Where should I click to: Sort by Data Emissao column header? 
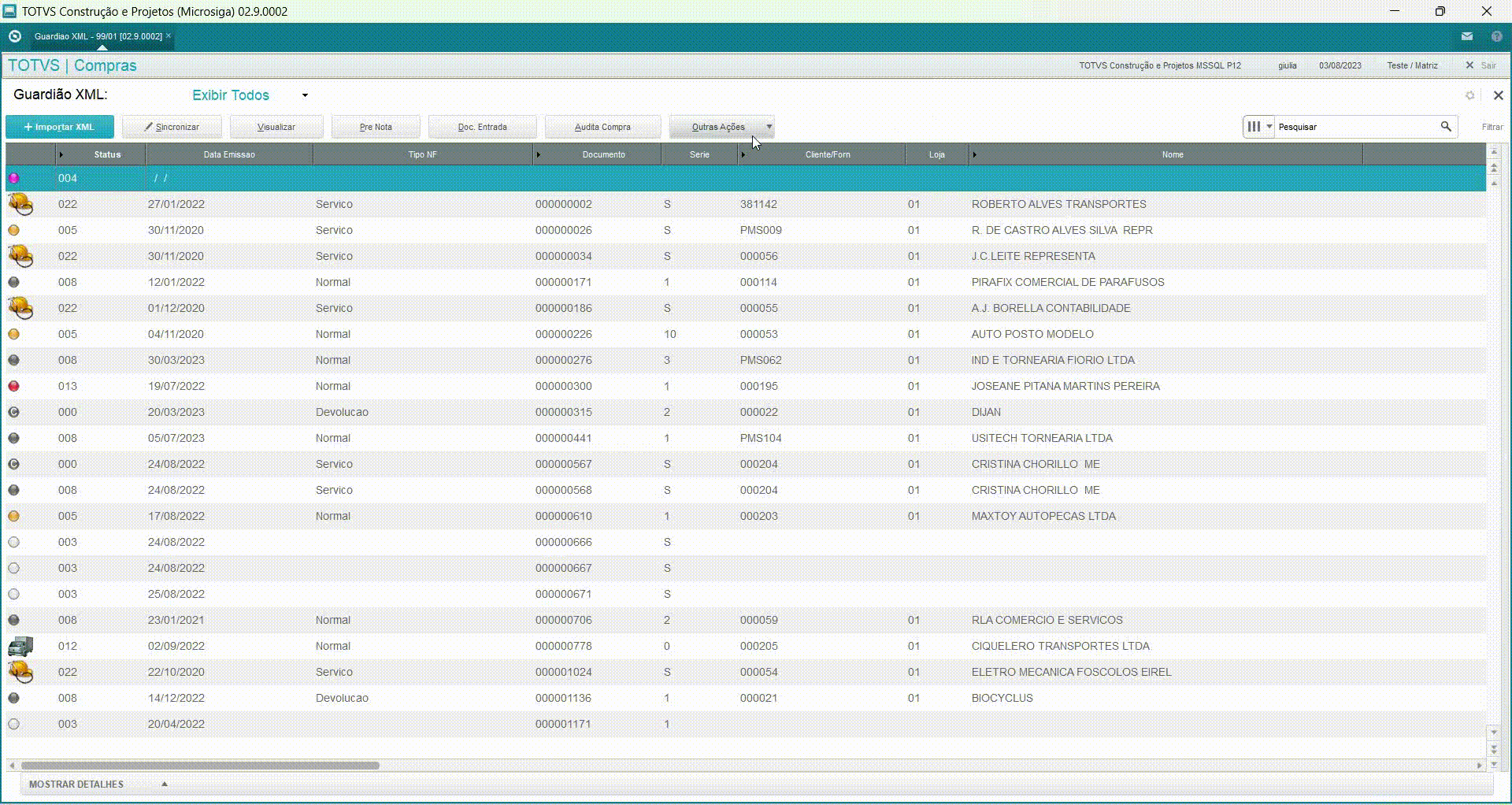tap(229, 154)
